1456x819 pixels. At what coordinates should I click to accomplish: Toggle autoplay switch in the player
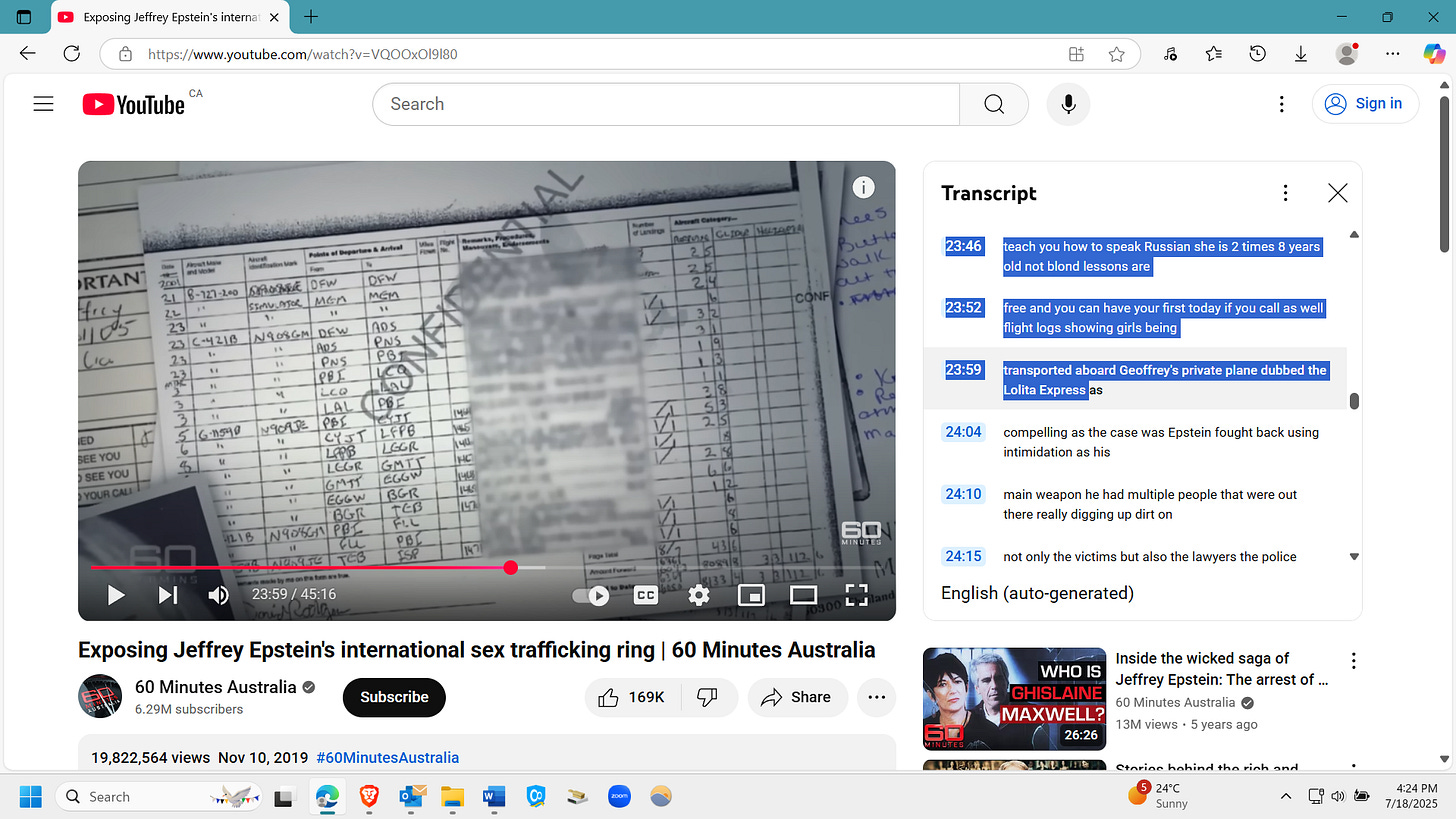point(592,595)
